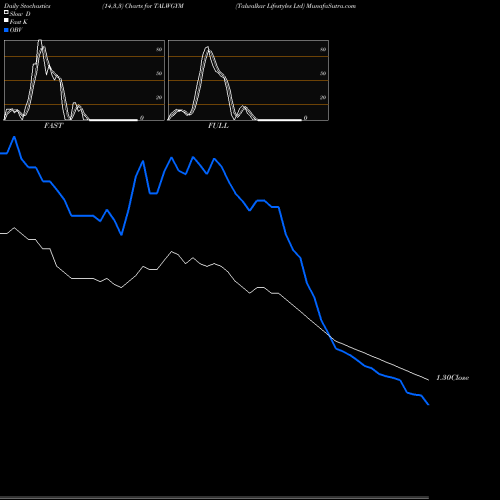500x500 pixels.
Task: Click the '1.30Close' price label
Action: 452,378
